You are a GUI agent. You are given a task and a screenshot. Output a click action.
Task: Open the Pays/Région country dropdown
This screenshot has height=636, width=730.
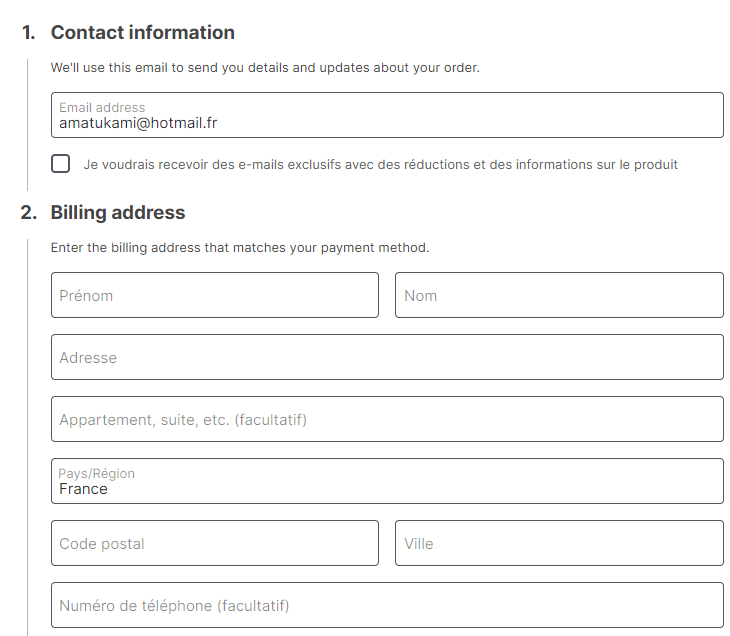coord(387,481)
